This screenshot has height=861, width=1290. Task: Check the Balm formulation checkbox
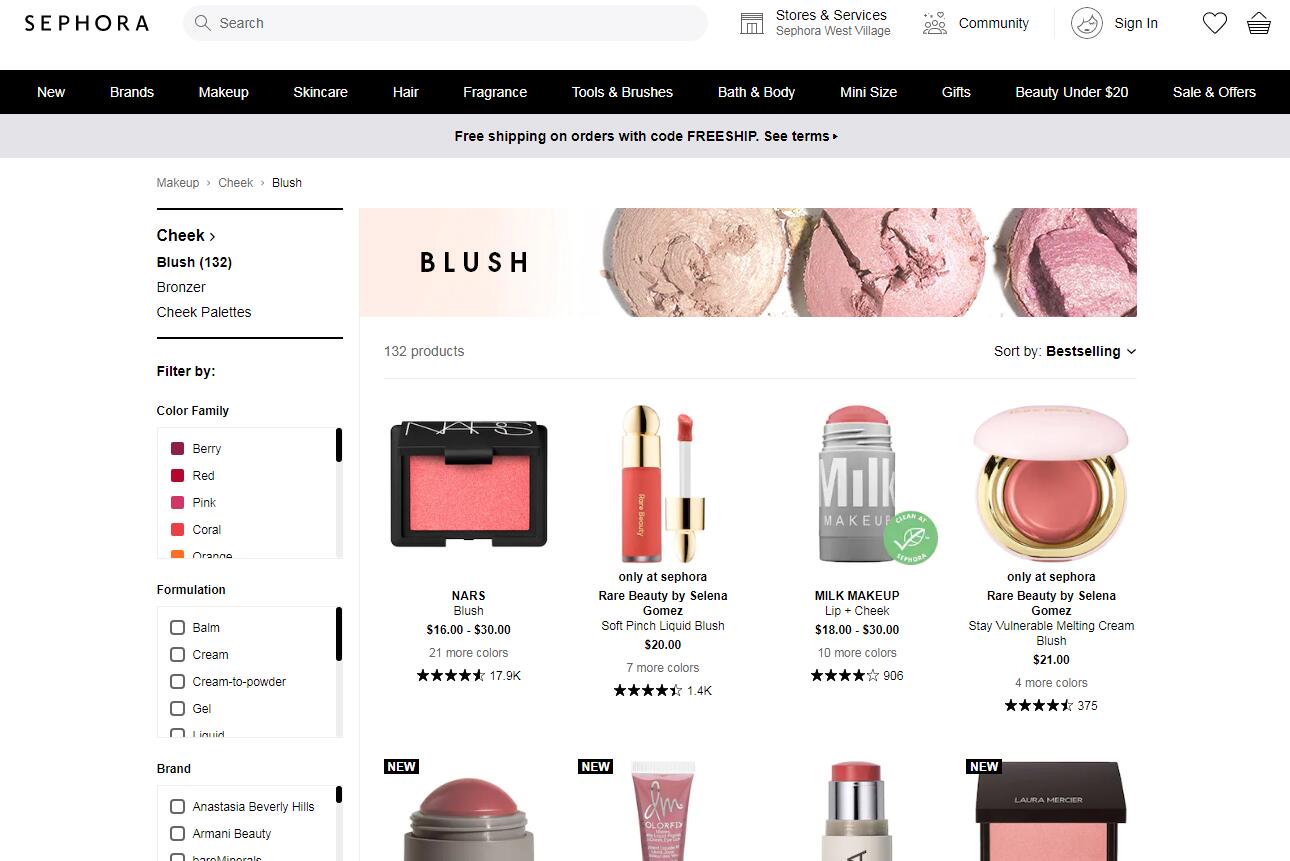177,627
